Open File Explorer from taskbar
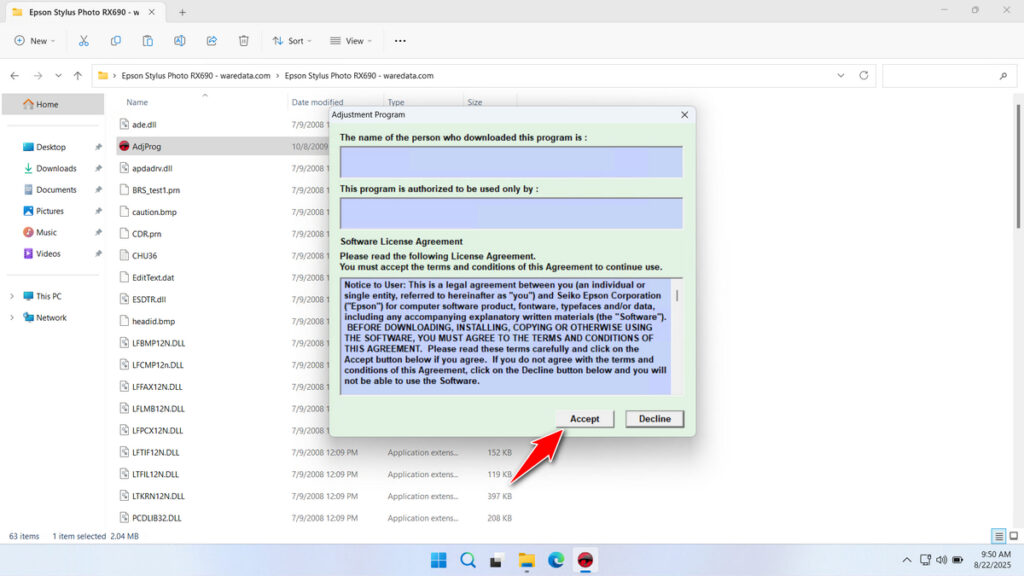1024x576 pixels. (x=526, y=560)
